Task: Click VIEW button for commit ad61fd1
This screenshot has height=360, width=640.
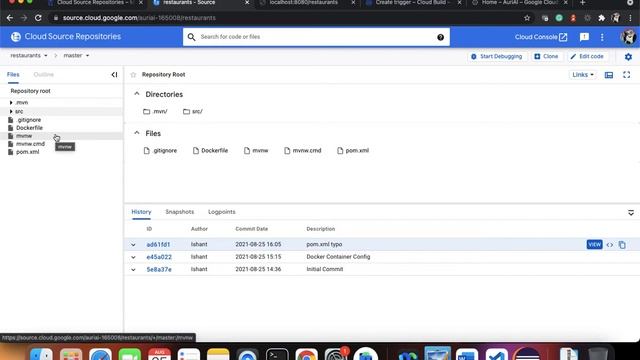Action: (594, 244)
